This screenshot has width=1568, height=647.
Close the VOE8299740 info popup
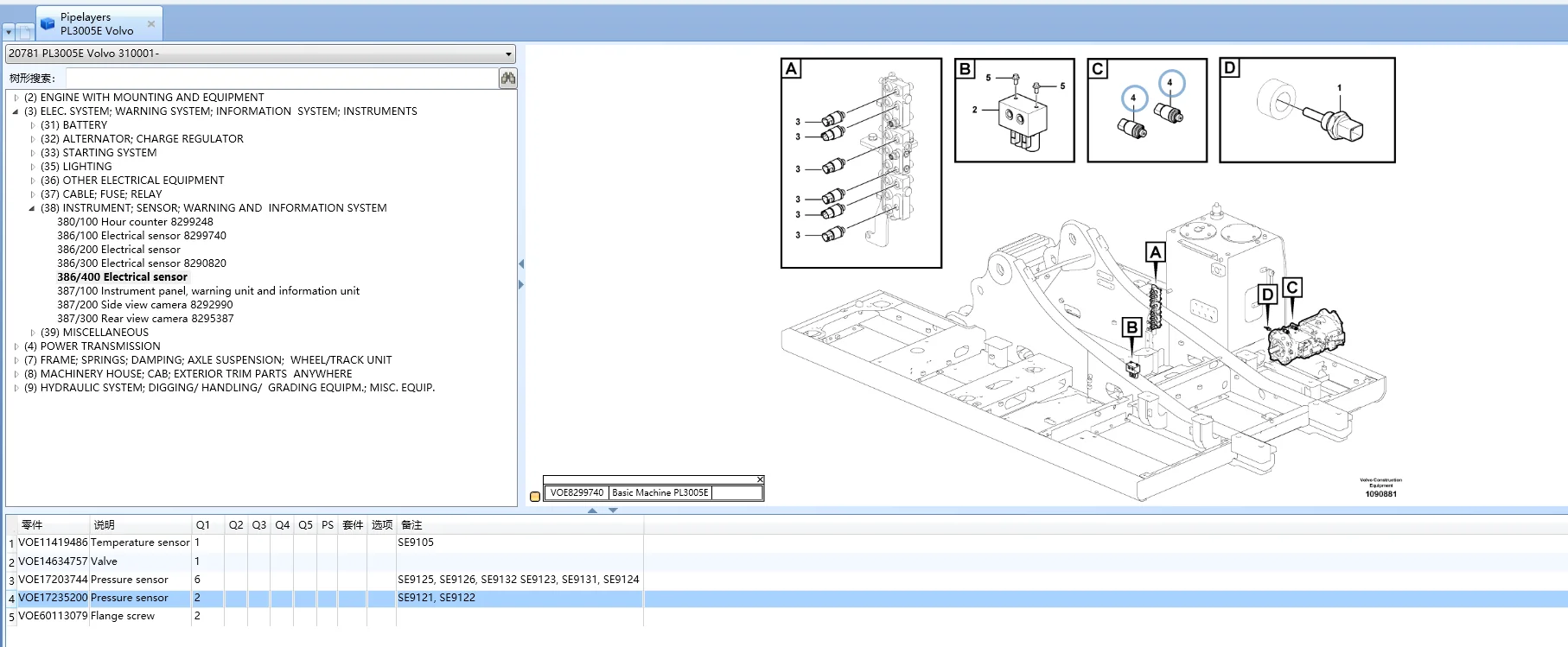click(x=760, y=479)
